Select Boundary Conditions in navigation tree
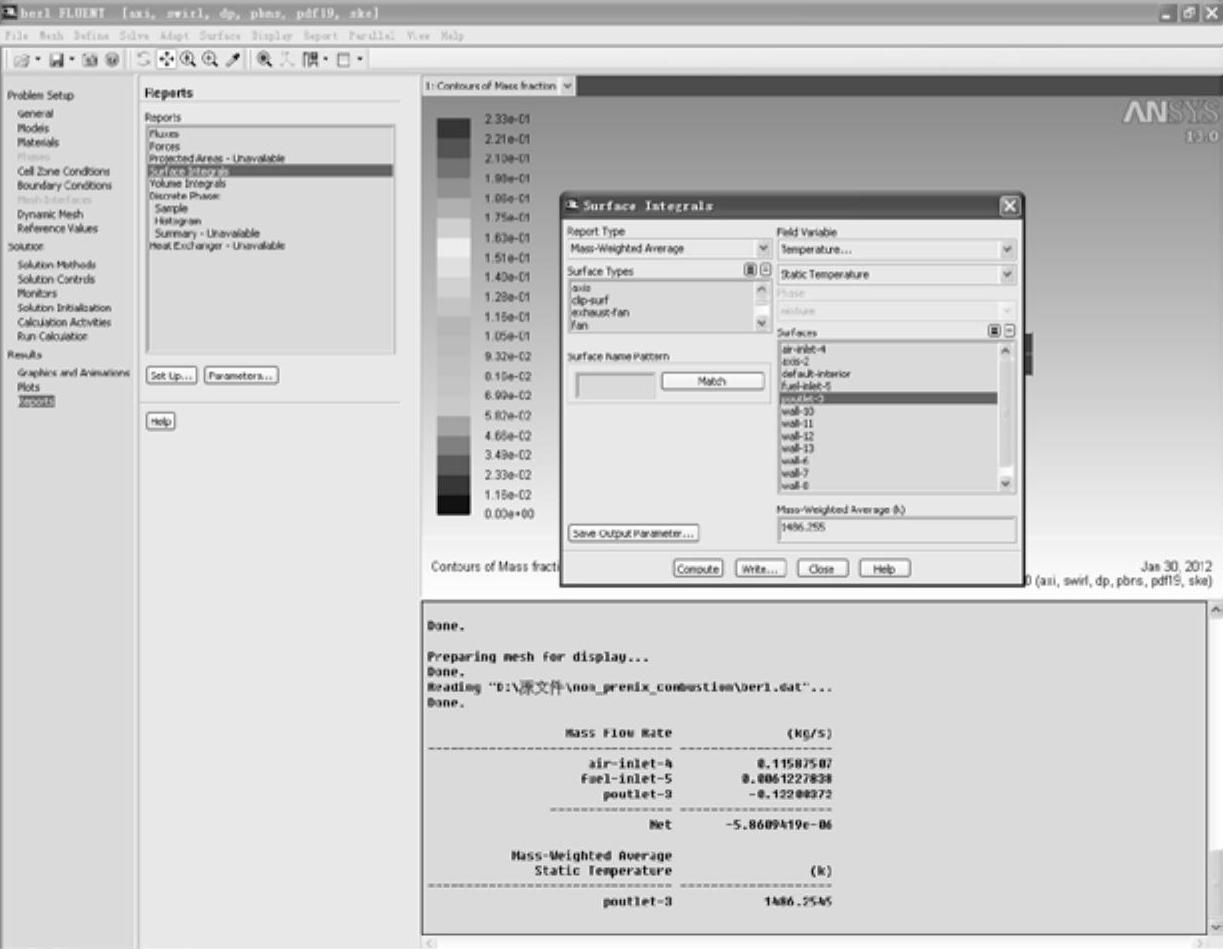 coord(64,185)
